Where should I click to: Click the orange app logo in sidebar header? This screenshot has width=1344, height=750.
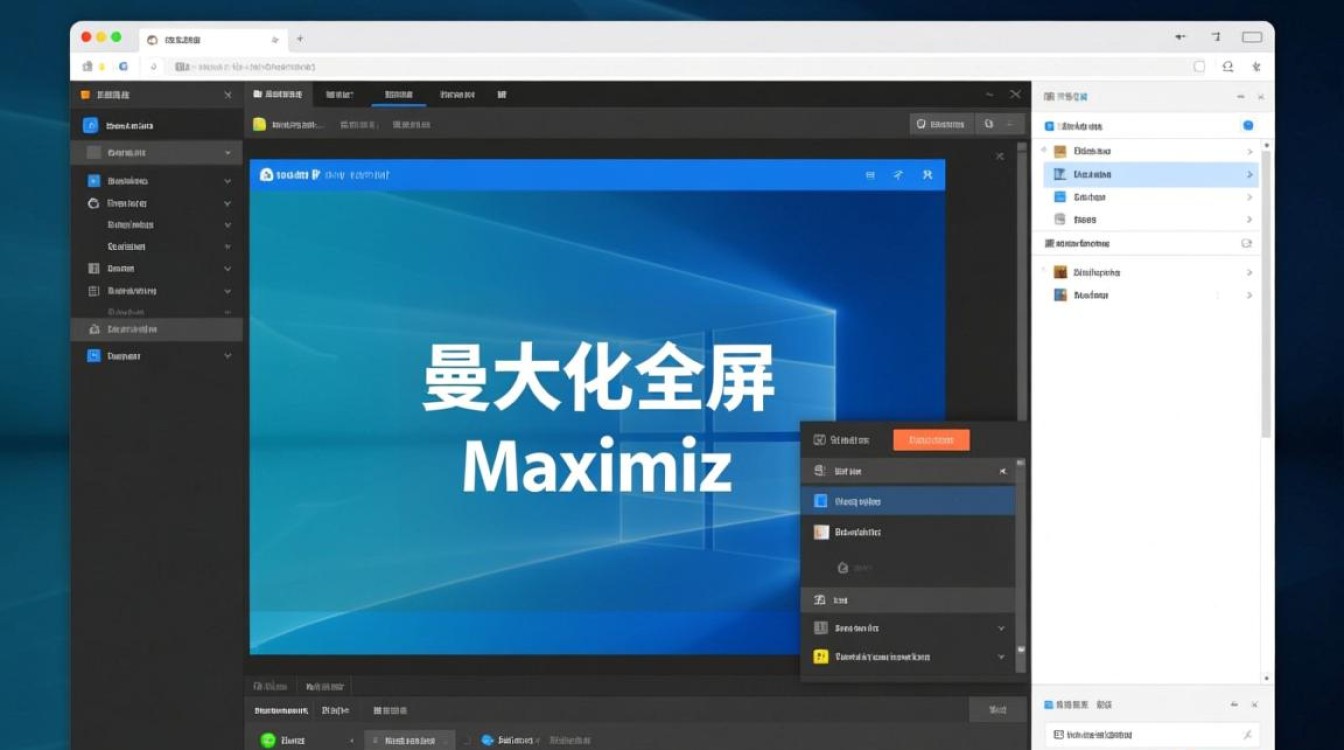click(84, 94)
